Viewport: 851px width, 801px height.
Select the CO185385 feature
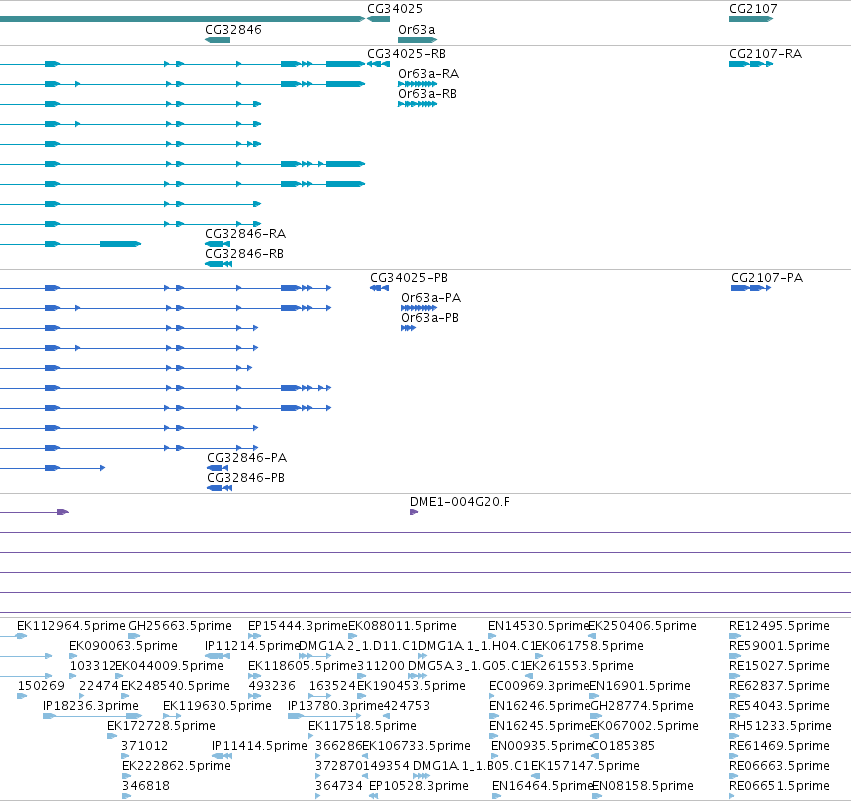[x=593, y=756]
